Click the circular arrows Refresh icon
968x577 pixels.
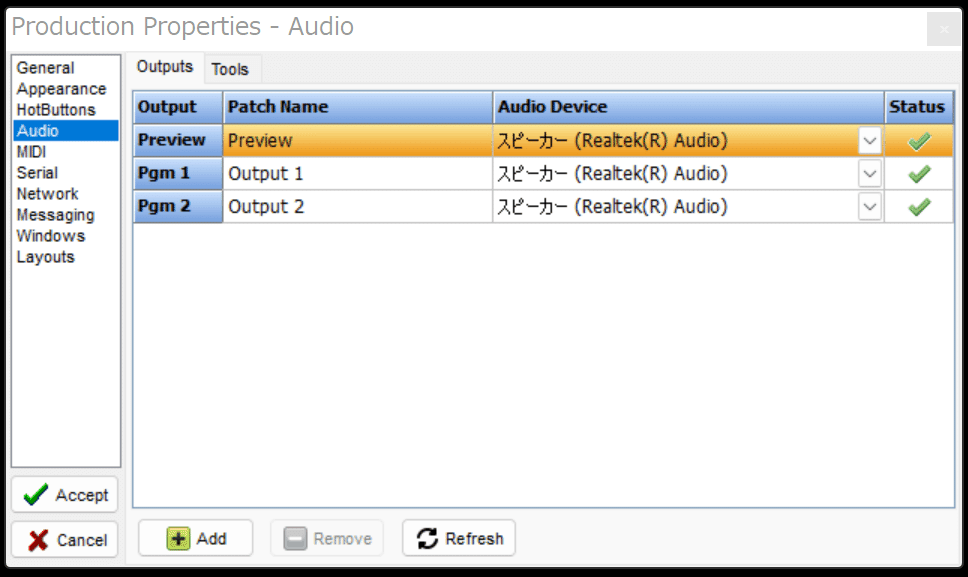(427, 539)
